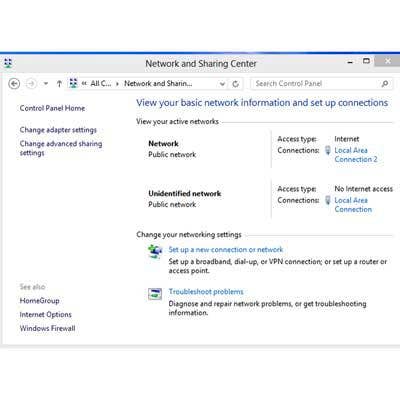Open the recent locations dropdown arrow

[x=46, y=84]
